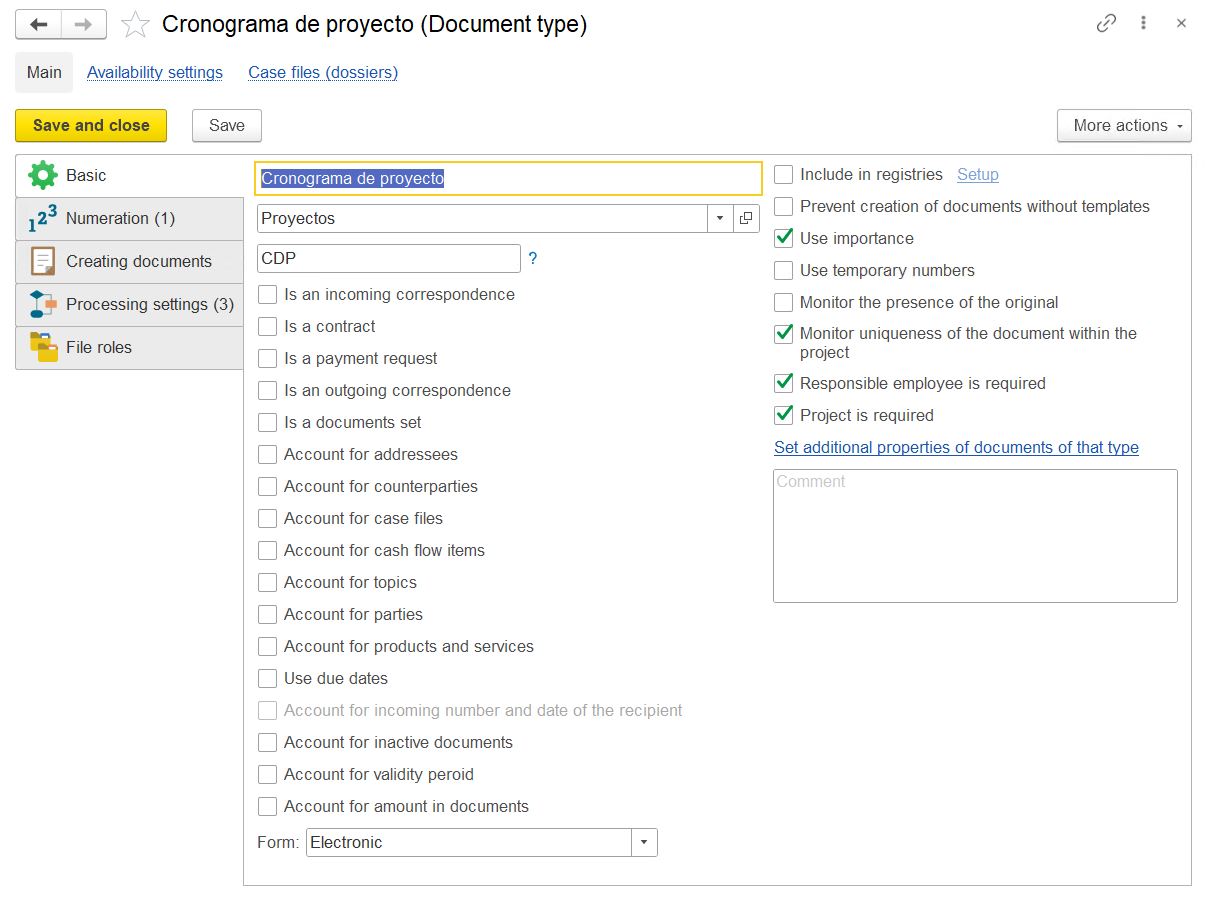Navigate back with the left arrow
The image size is (1205, 898).
pos(37,24)
